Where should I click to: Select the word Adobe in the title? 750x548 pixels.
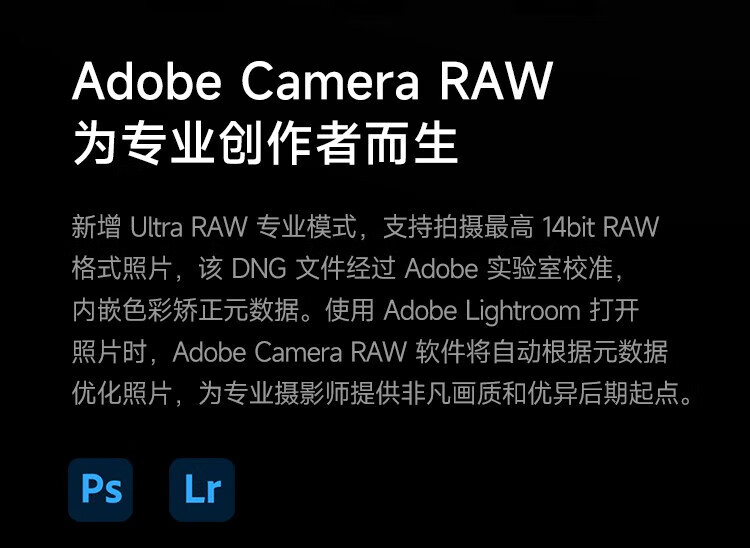[x=147, y=80]
